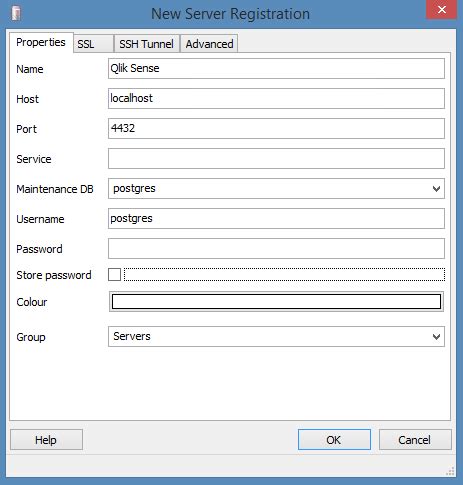The image size is (463, 485).
Task: Click the resize grip at dialog corner
Action: (x=450, y=471)
